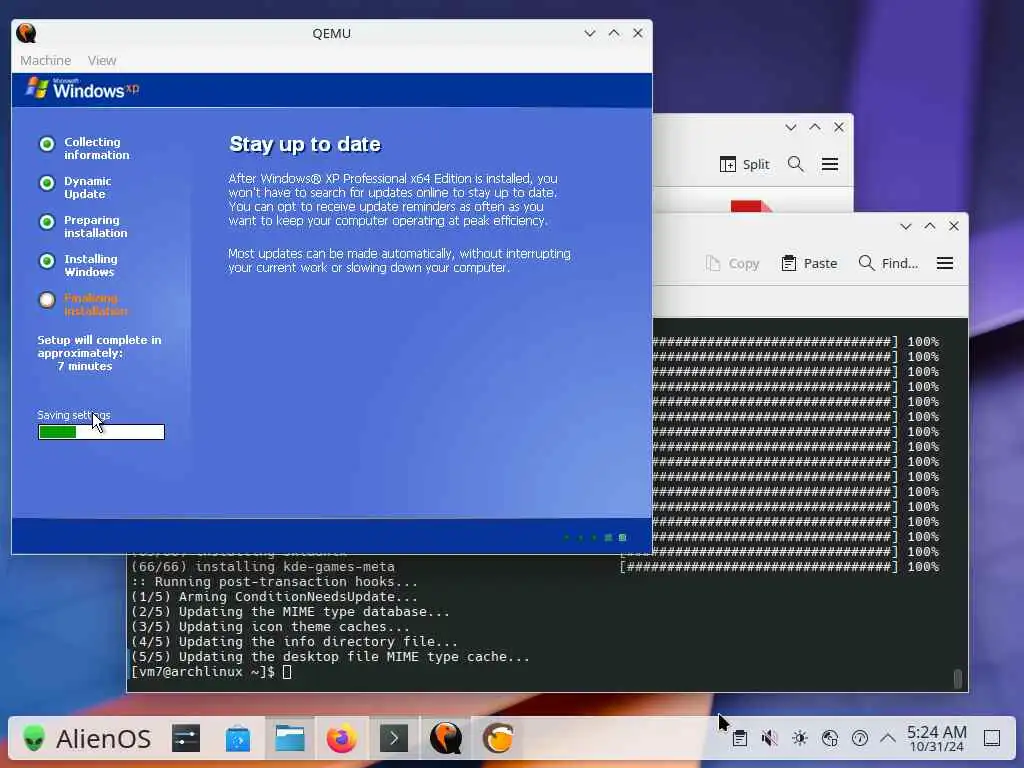Open the terminal hamburger menu
1024x768 pixels.
(x=945, y=263)
